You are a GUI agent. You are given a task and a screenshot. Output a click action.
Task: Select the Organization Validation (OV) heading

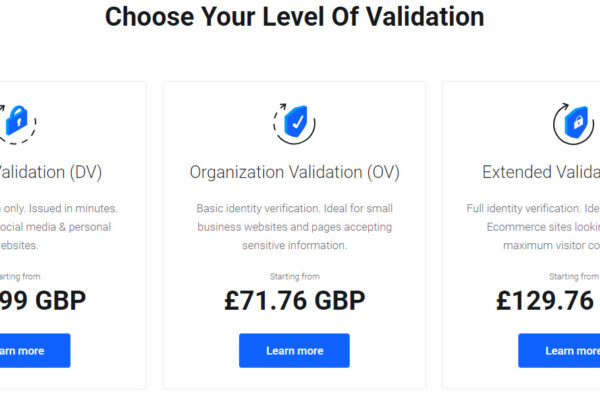295,172
